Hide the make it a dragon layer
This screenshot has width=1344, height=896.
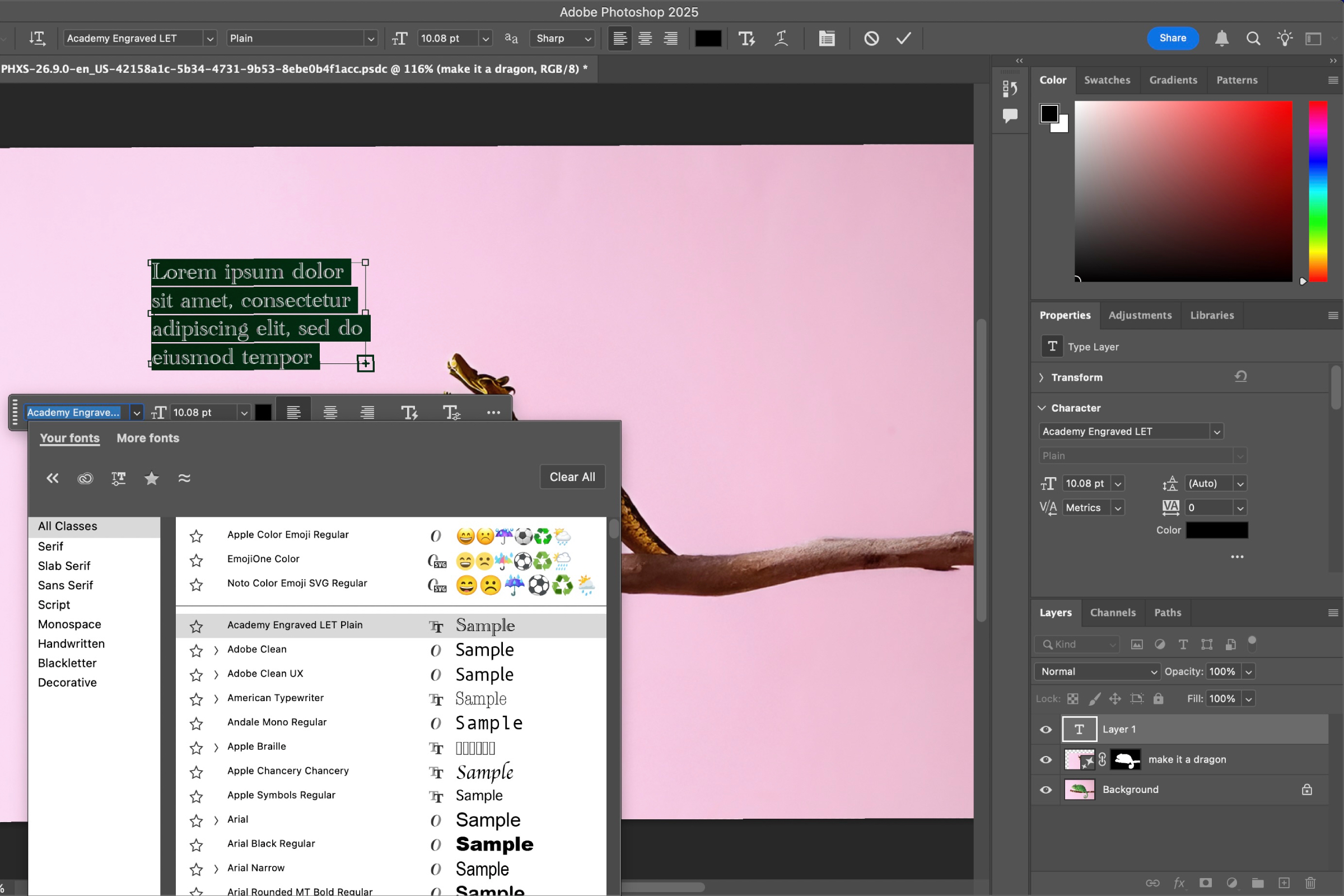(x=1045, y=759)
